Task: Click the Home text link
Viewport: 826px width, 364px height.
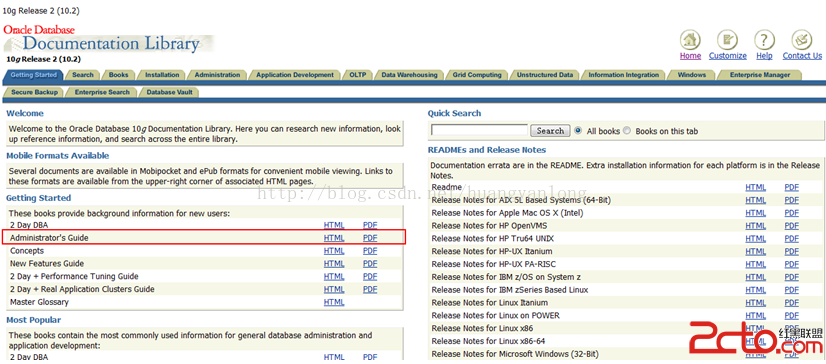Action: [690, 56]
